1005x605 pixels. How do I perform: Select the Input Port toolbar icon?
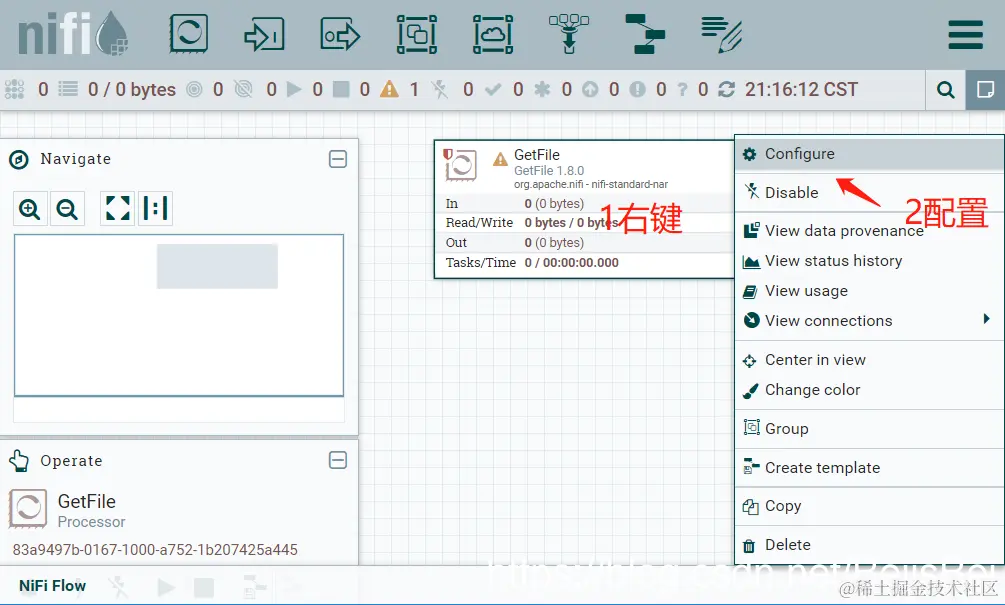click(264, 35)
